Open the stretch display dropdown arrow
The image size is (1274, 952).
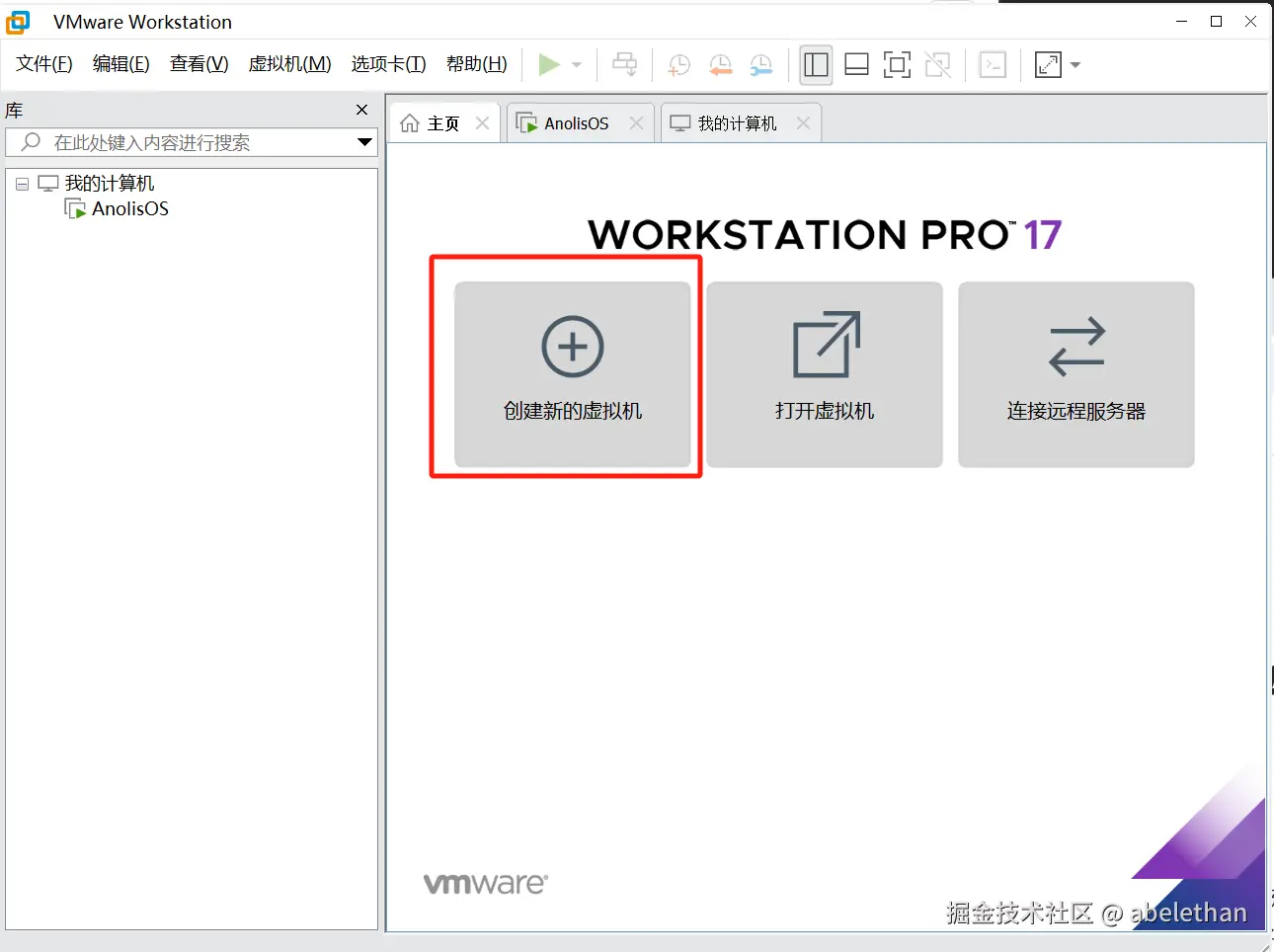pos(1075,65)
